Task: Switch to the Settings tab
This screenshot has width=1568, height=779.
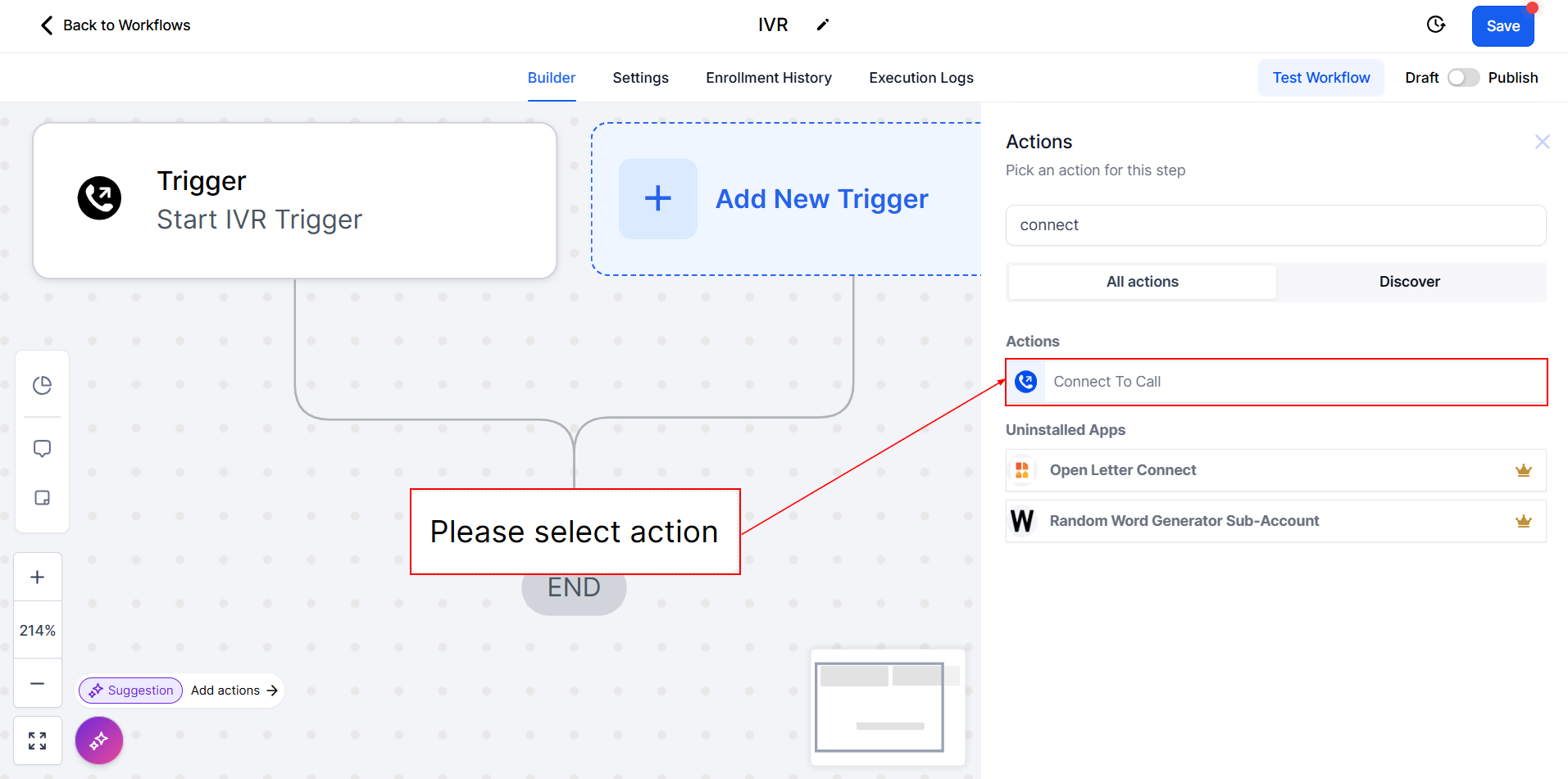Action: pos(640,78)
